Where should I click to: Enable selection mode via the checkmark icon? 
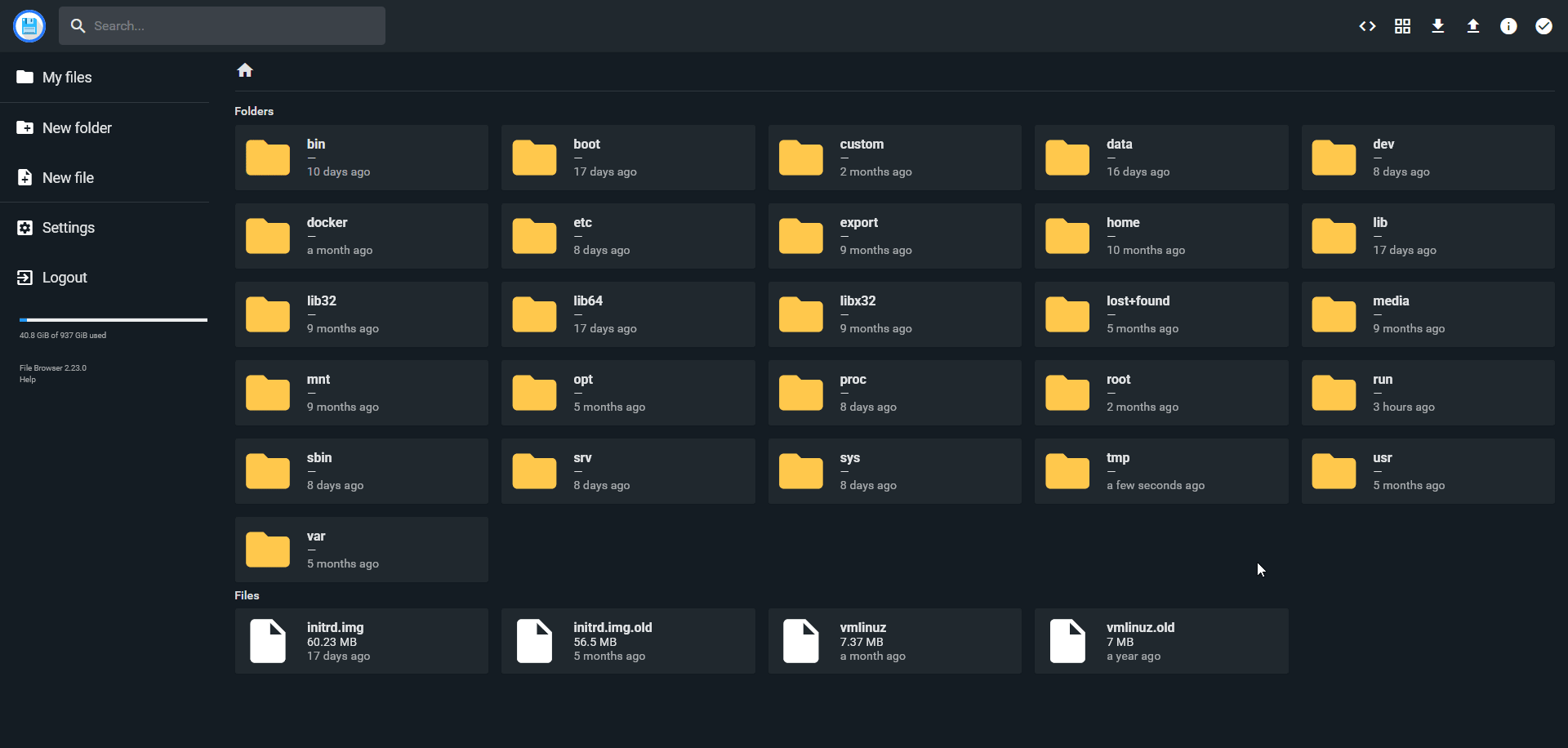tap(1543, 25)
